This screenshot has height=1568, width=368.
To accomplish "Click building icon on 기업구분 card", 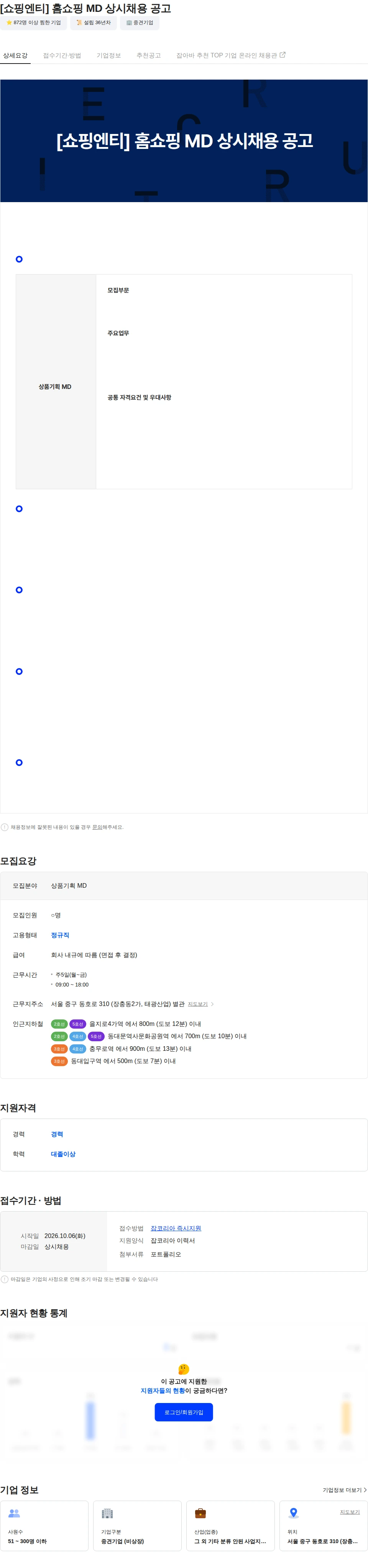I will [107, 1513].
